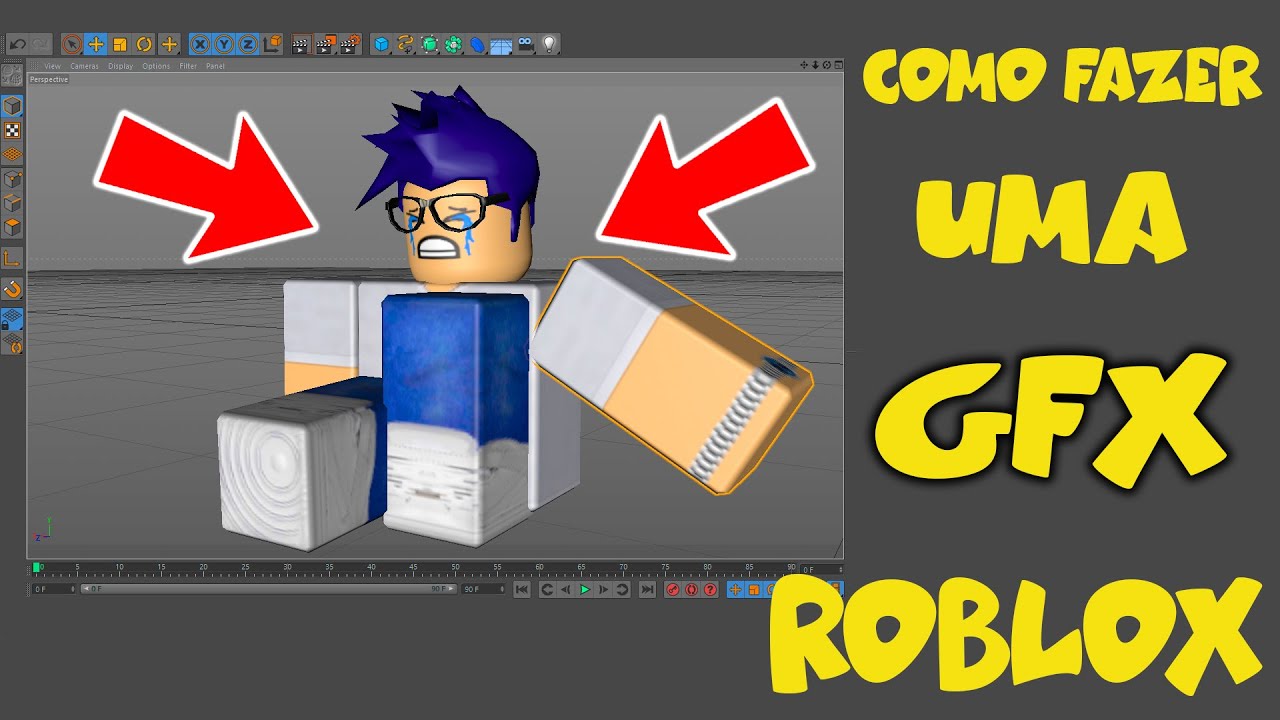Image resolution: width=1280 pixels, height=720 pixels.
Task: Click the Planar Workplane icon
Action: pos(12,344)
